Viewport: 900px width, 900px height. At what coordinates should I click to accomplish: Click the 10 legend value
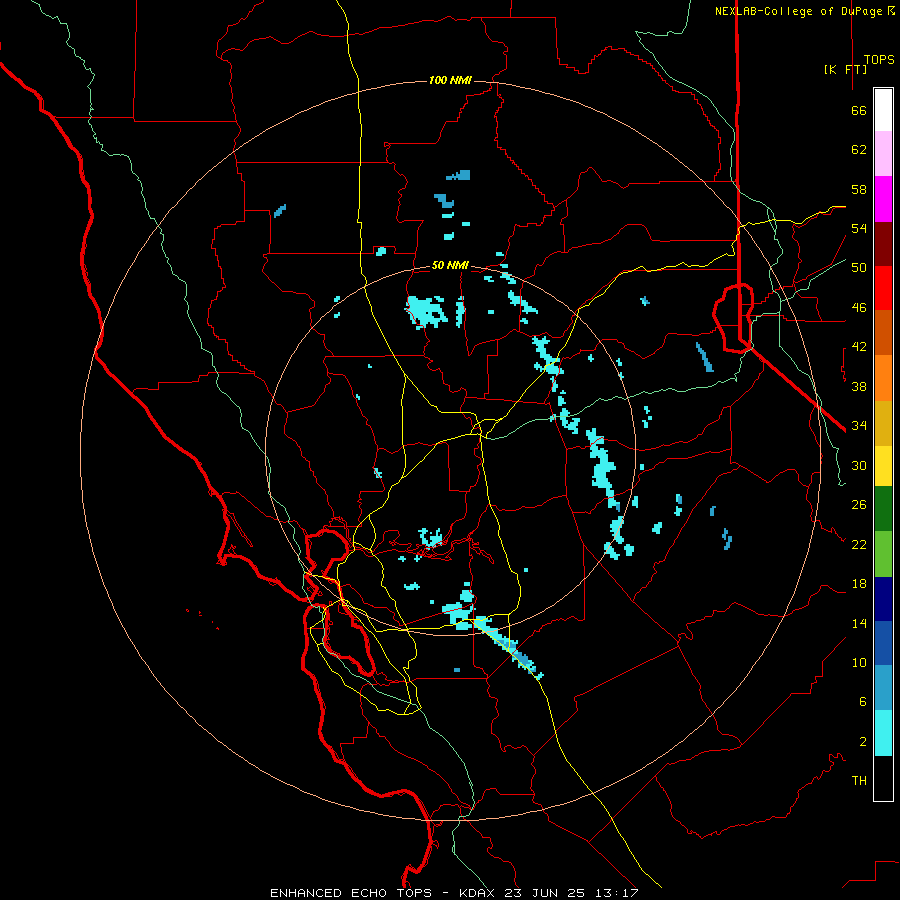pyautogui.click(x=859, y=662)
